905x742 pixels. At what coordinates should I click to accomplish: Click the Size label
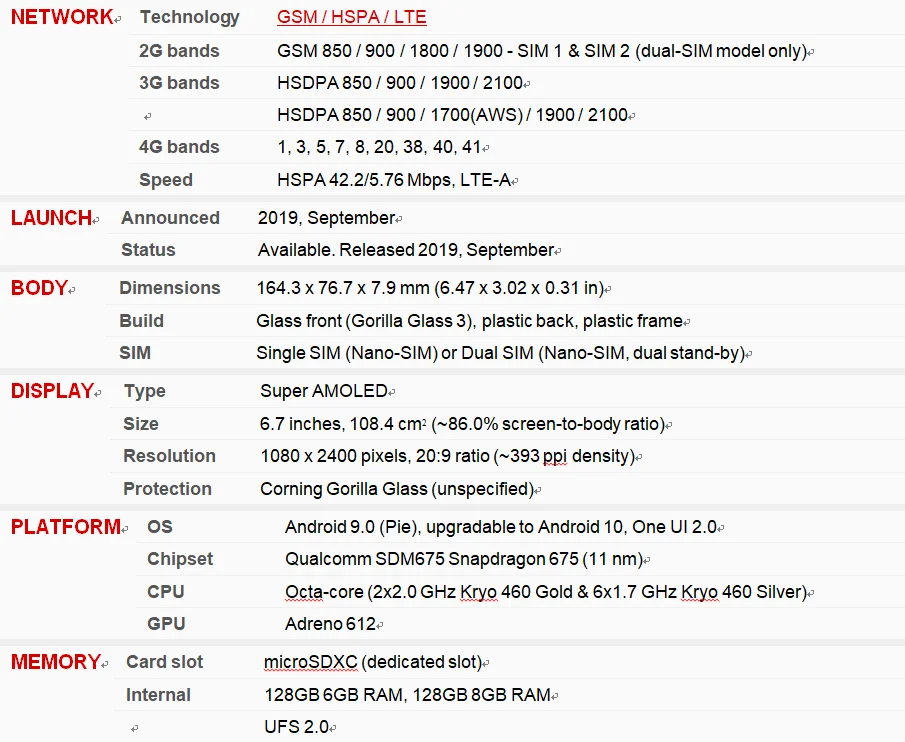coord(141,424)
